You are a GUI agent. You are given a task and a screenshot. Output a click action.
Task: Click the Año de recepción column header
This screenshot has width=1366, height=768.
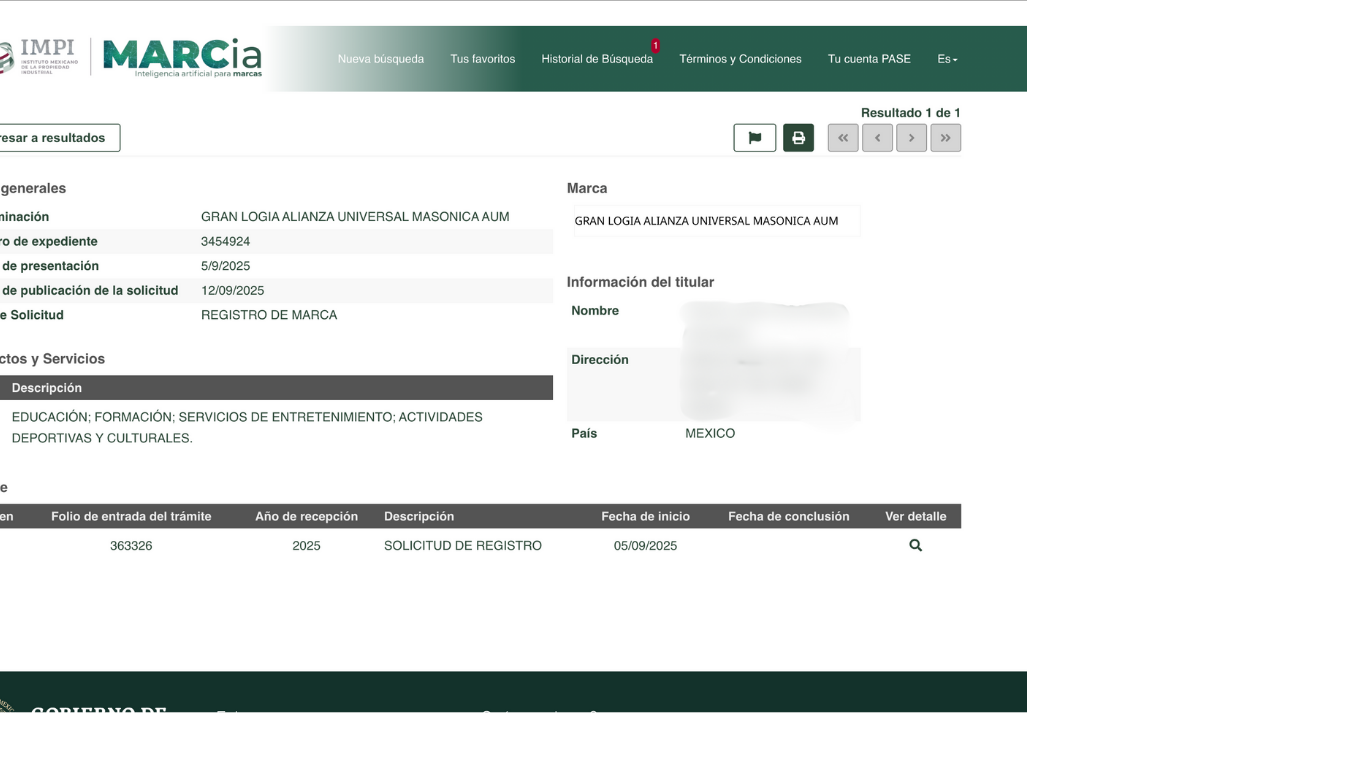coord(306,516)
